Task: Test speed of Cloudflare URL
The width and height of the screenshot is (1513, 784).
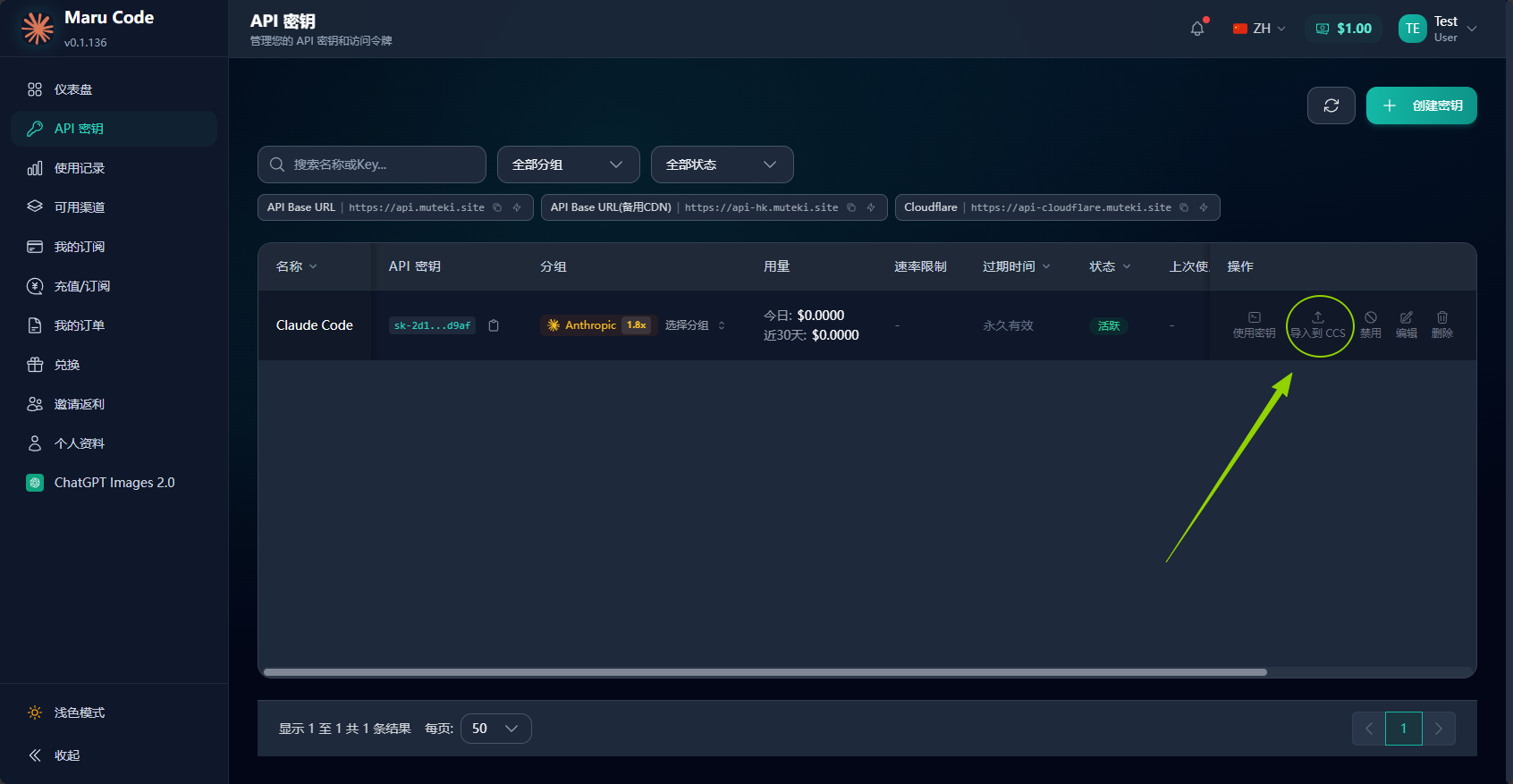Action: (x=1204, y=207)
